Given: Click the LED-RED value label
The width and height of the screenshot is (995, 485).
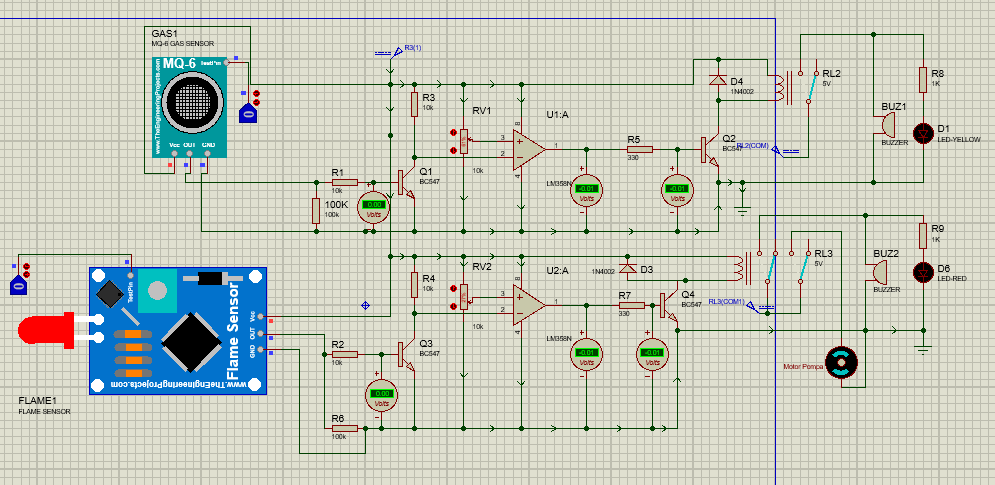Looking at the screenshot, I should point(952,279).
